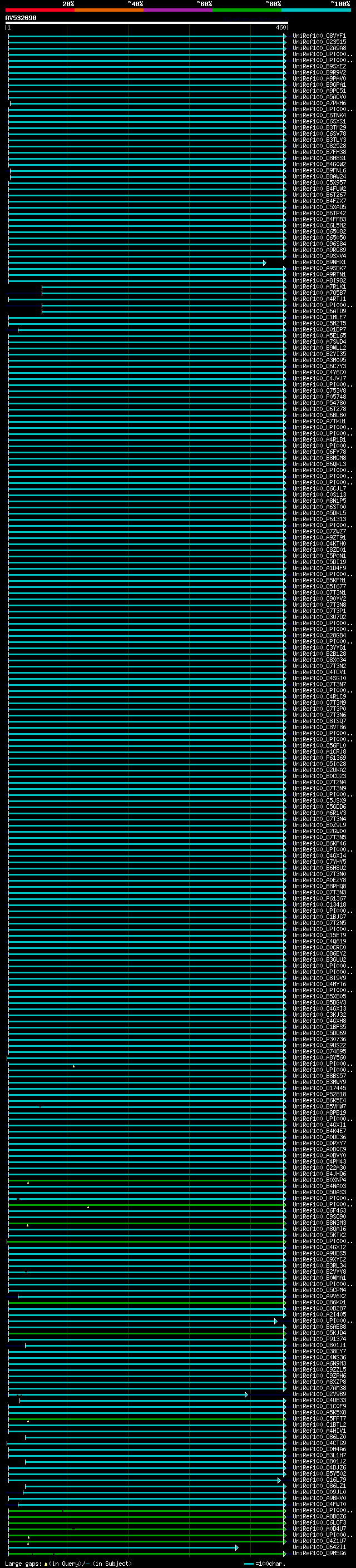
Task: Click the UniRef100_C6SV78 label
Action: point(319,133)
